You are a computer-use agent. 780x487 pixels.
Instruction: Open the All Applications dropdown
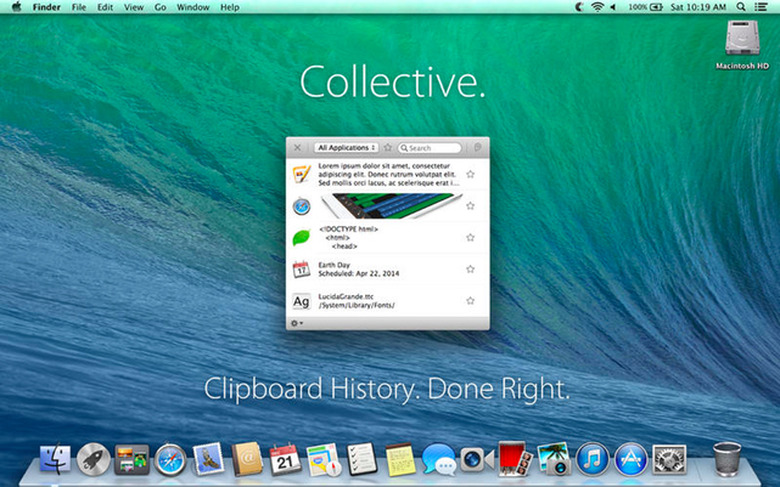[346, 148]
